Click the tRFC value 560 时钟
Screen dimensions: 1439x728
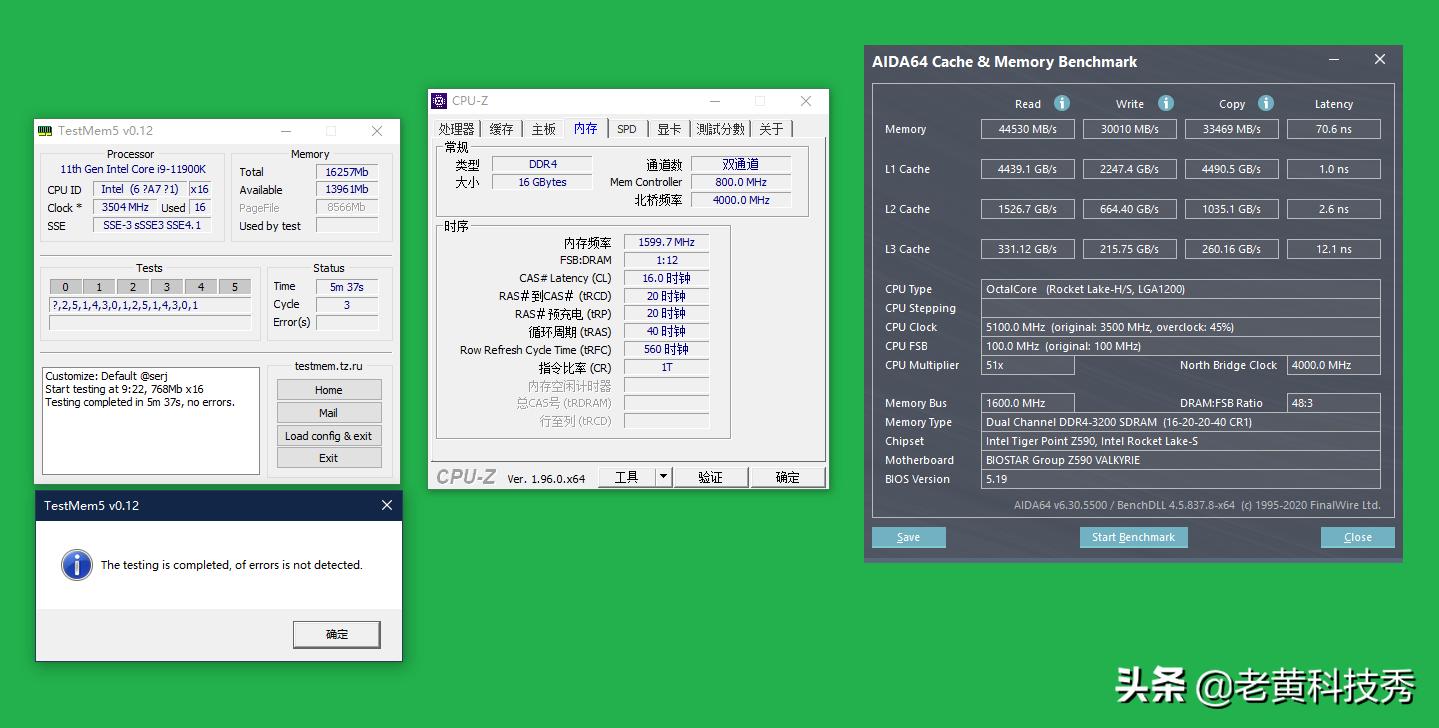point(666,349)
